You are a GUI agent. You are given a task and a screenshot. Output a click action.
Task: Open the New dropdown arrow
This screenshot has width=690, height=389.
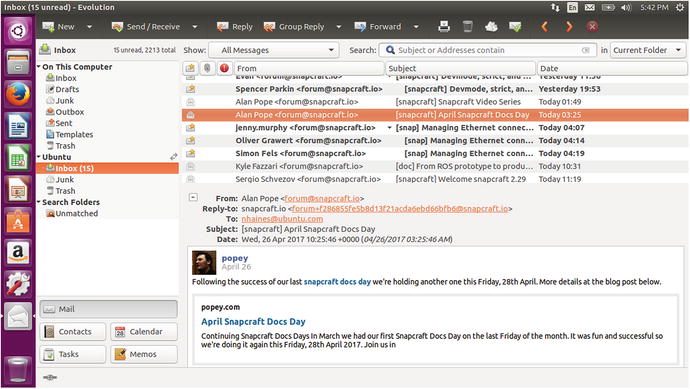coord(89,27)
